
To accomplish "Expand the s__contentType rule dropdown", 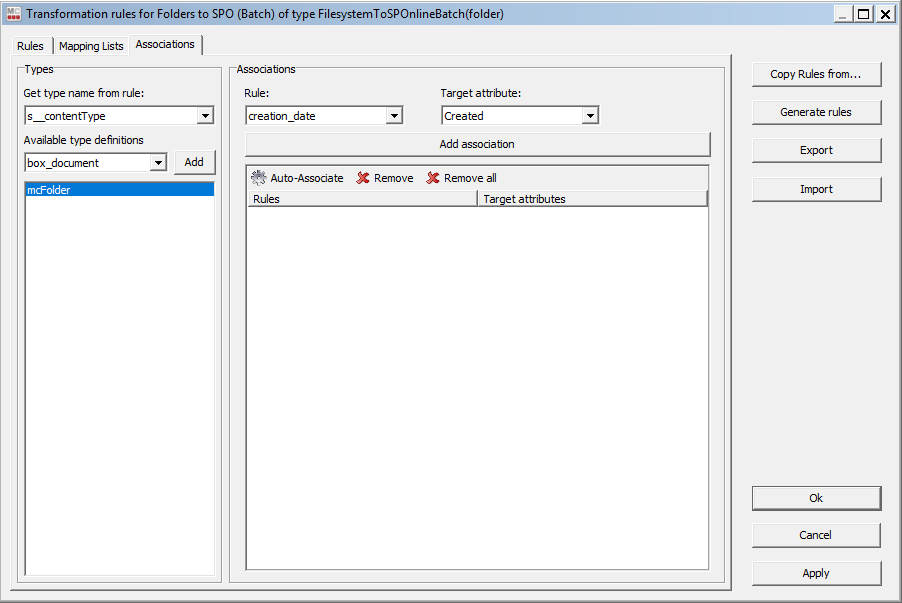I will (x=205, y=116).
